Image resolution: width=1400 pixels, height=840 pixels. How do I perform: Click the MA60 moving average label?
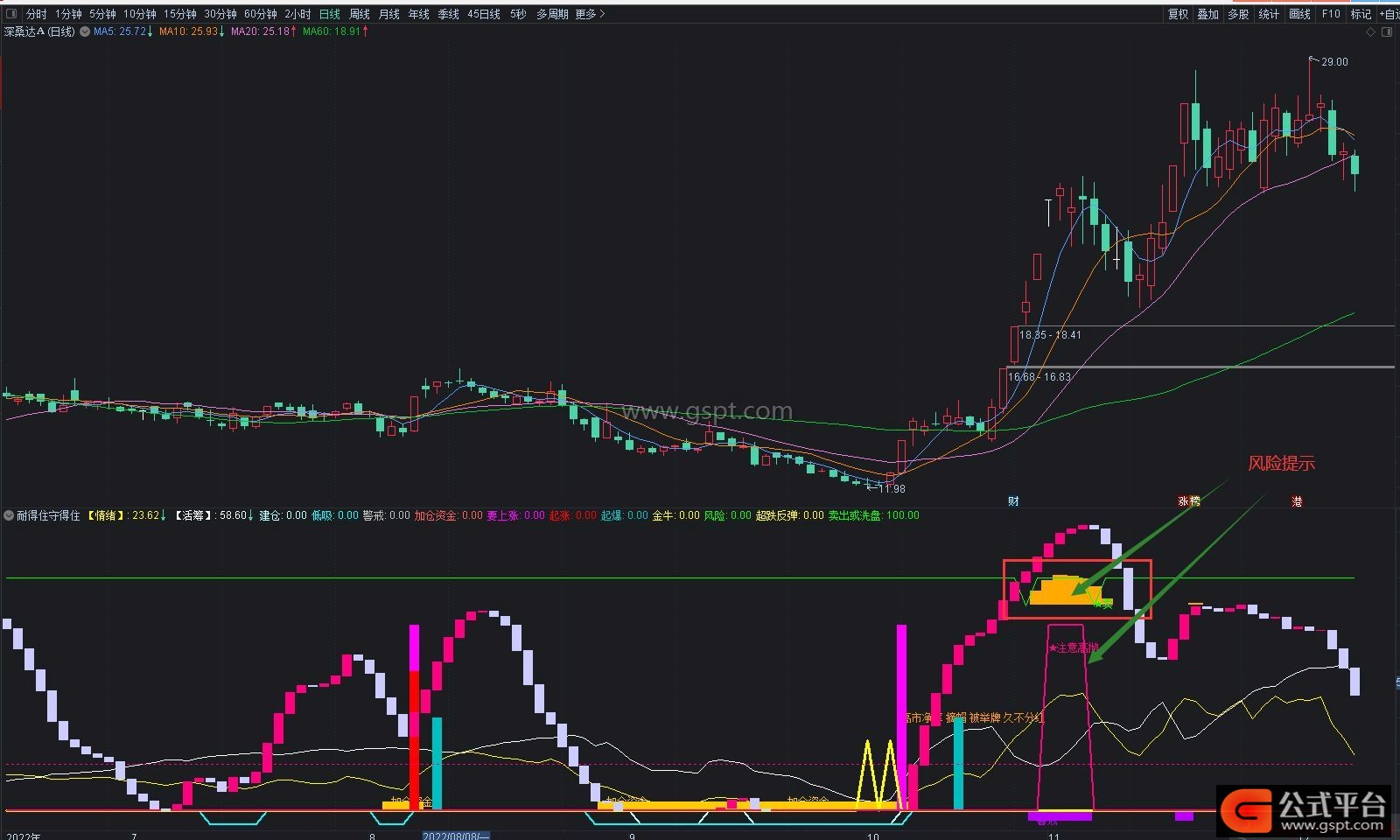[335, 31]
